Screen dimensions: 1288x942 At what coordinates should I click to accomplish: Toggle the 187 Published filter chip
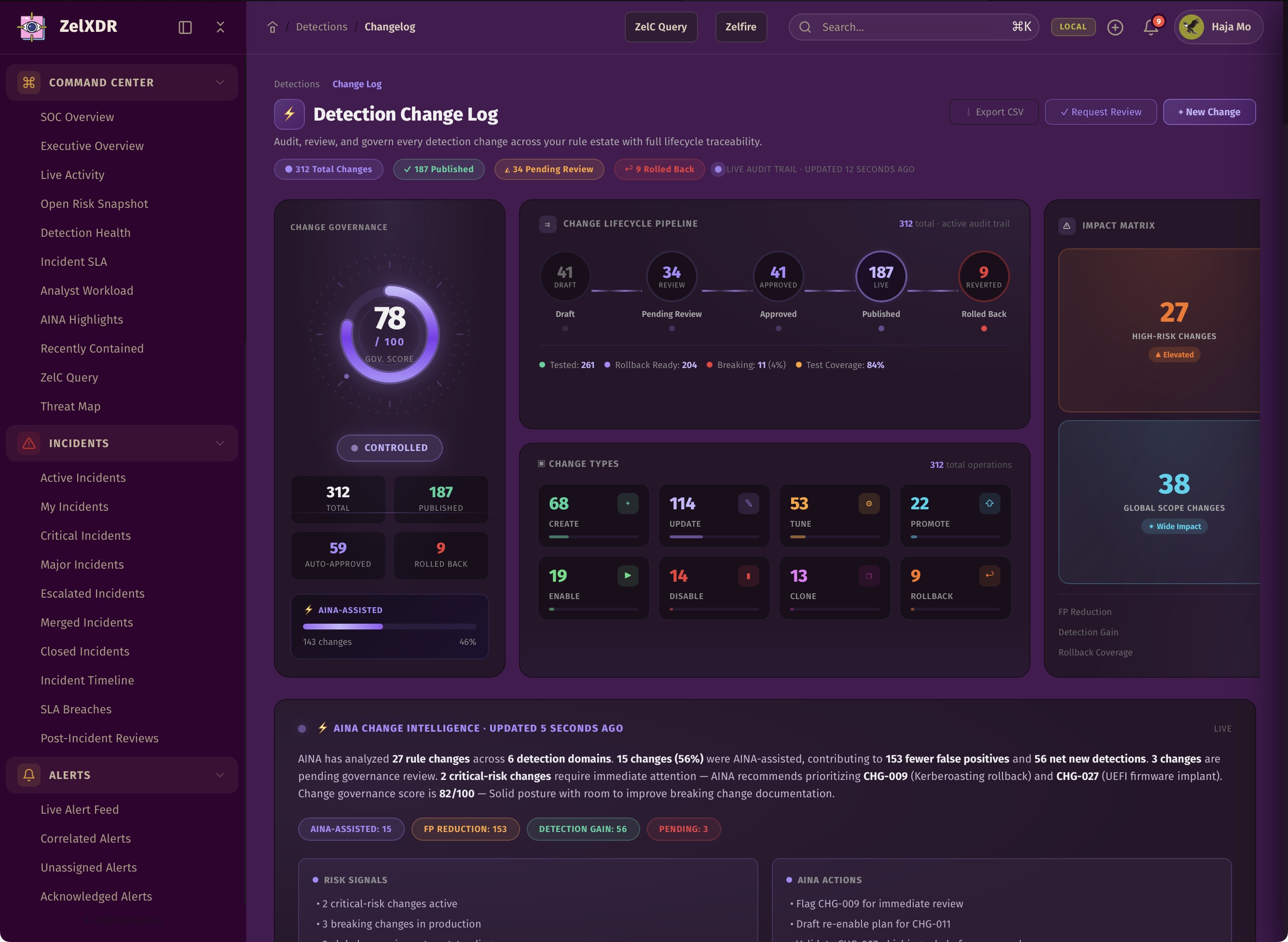pyautogui.click(x=438, y=169)
